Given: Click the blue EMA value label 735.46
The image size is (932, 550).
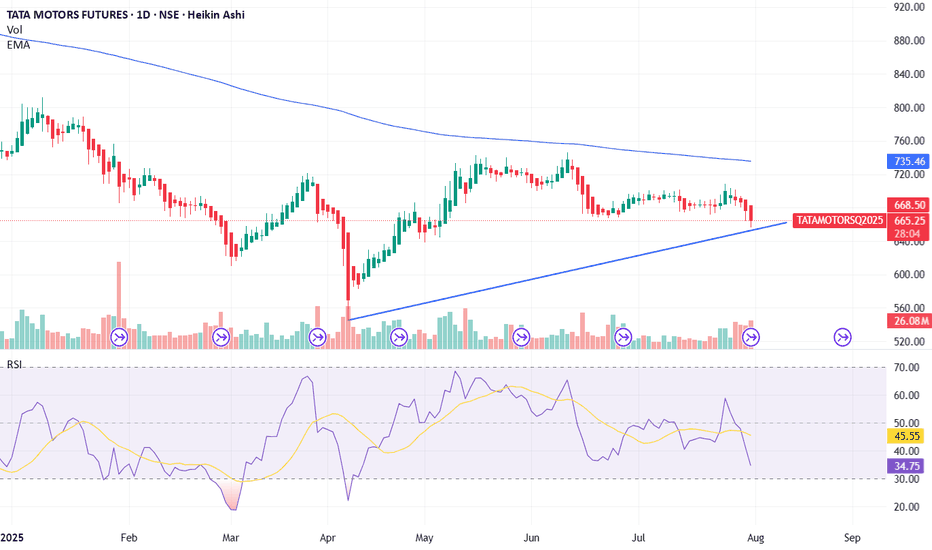Looking at the screenshot, I should (x=909, y=161).
